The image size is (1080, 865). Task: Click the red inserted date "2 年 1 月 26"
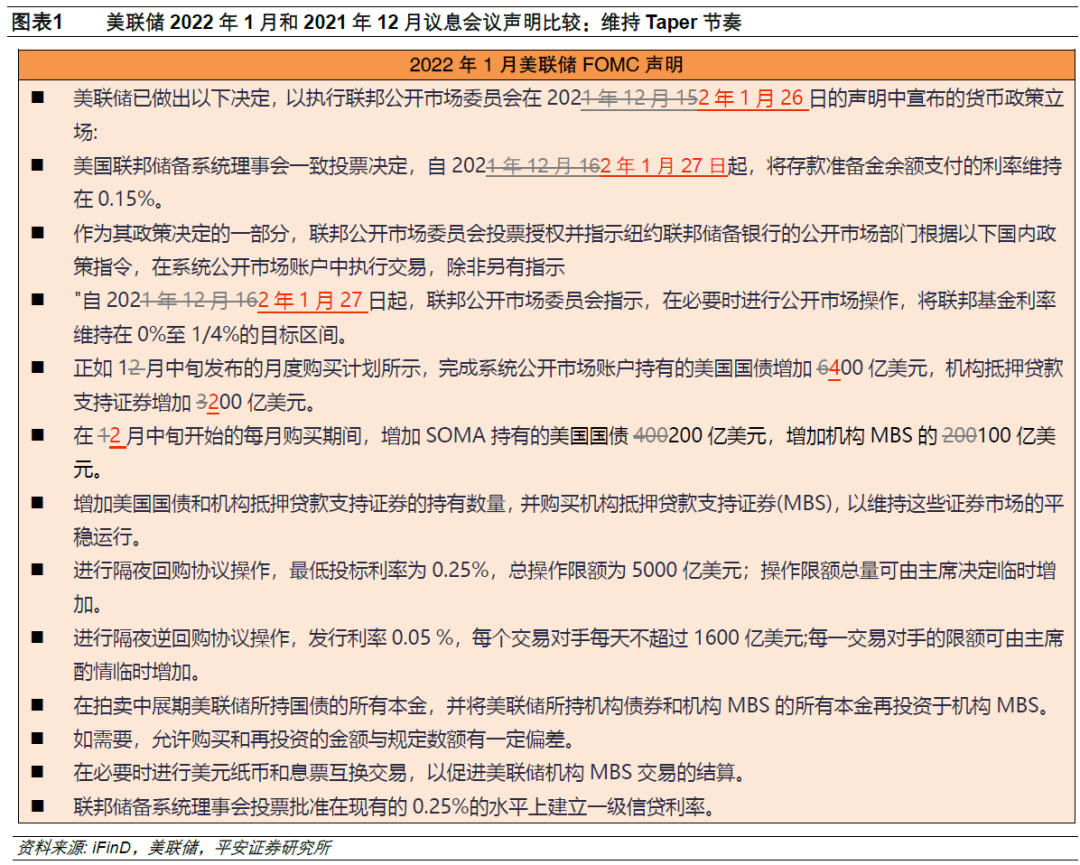click(x=751, y=98)
